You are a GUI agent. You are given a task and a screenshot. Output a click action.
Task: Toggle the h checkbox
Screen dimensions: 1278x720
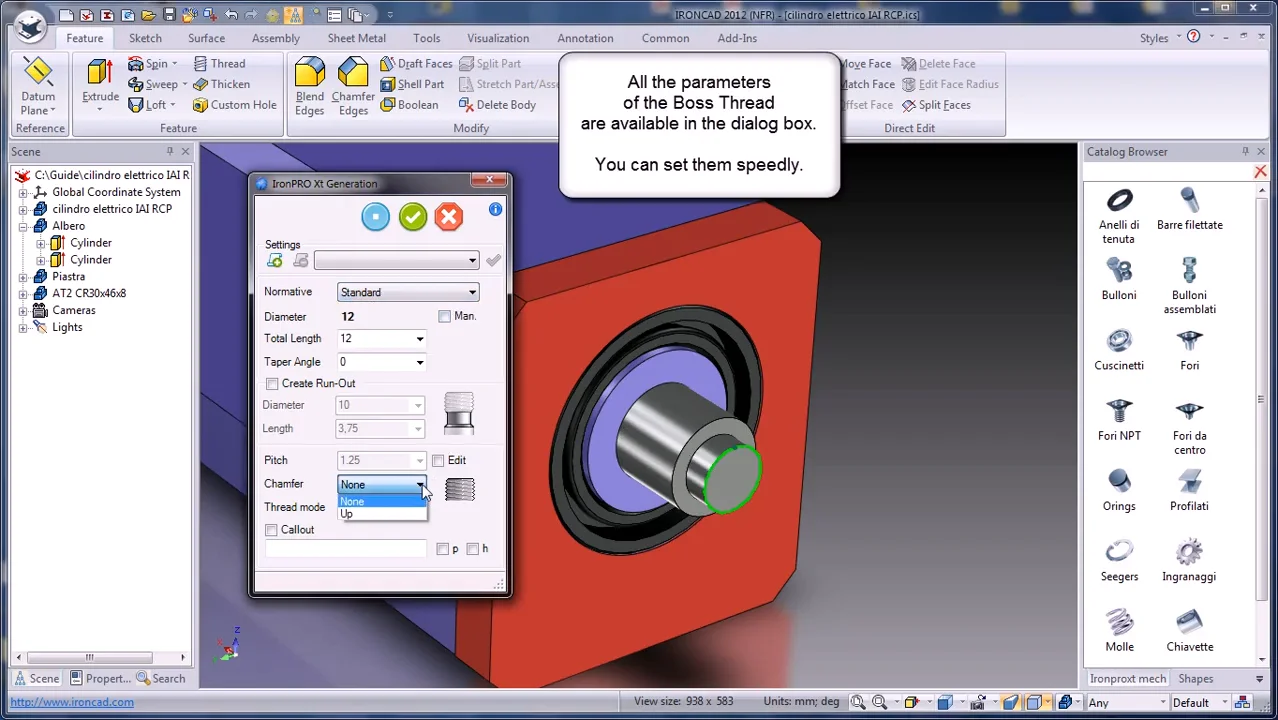(473, 549)
